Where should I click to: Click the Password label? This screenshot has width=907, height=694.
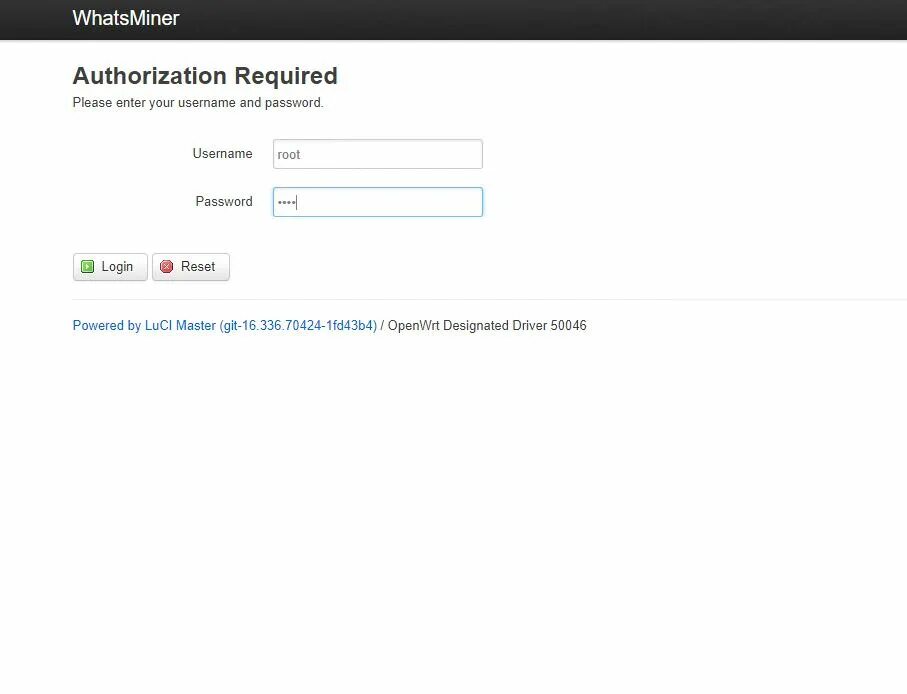coord(224,201)
